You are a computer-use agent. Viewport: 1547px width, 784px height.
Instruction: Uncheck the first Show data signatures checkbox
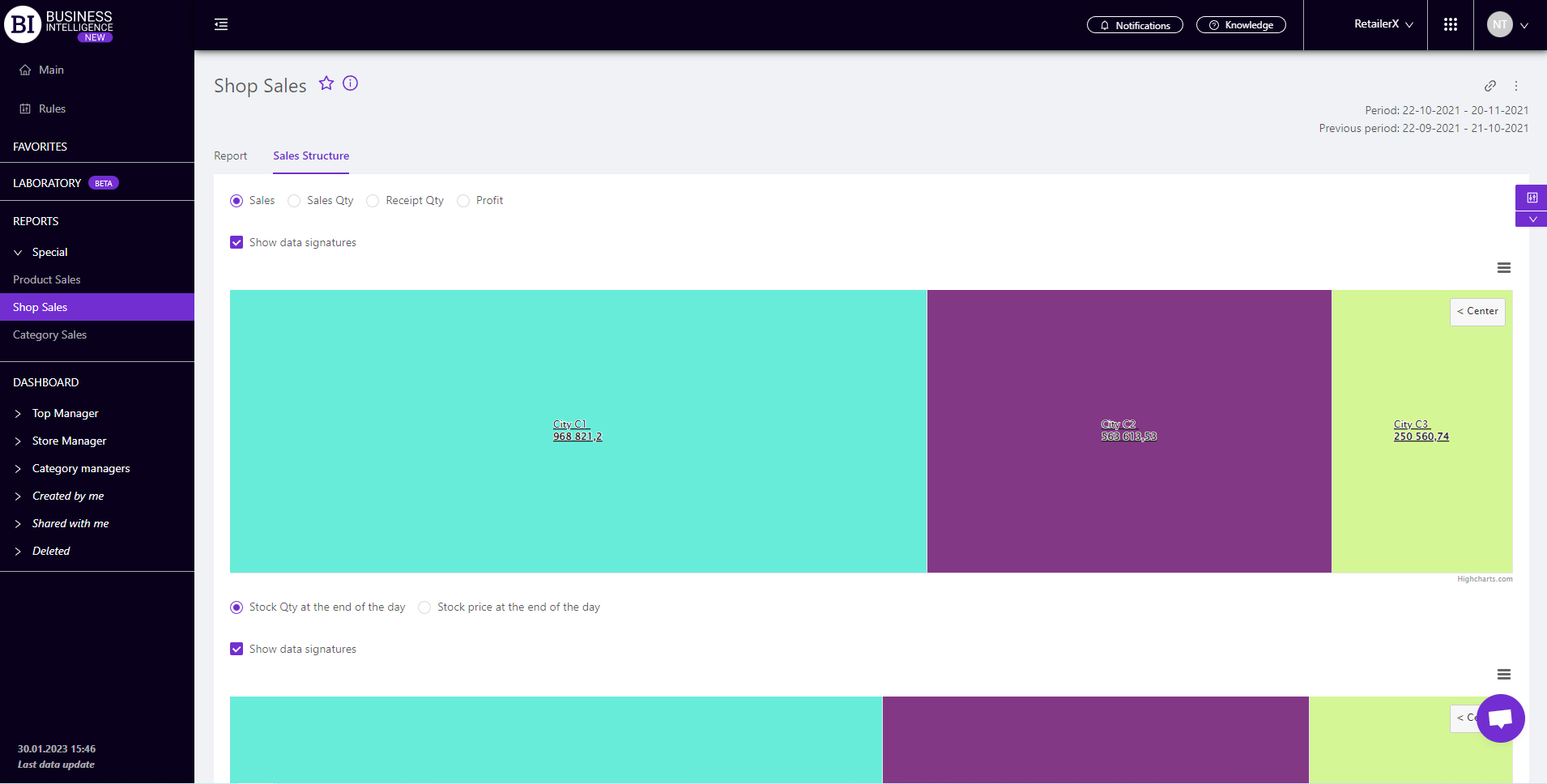coord(237,242)
